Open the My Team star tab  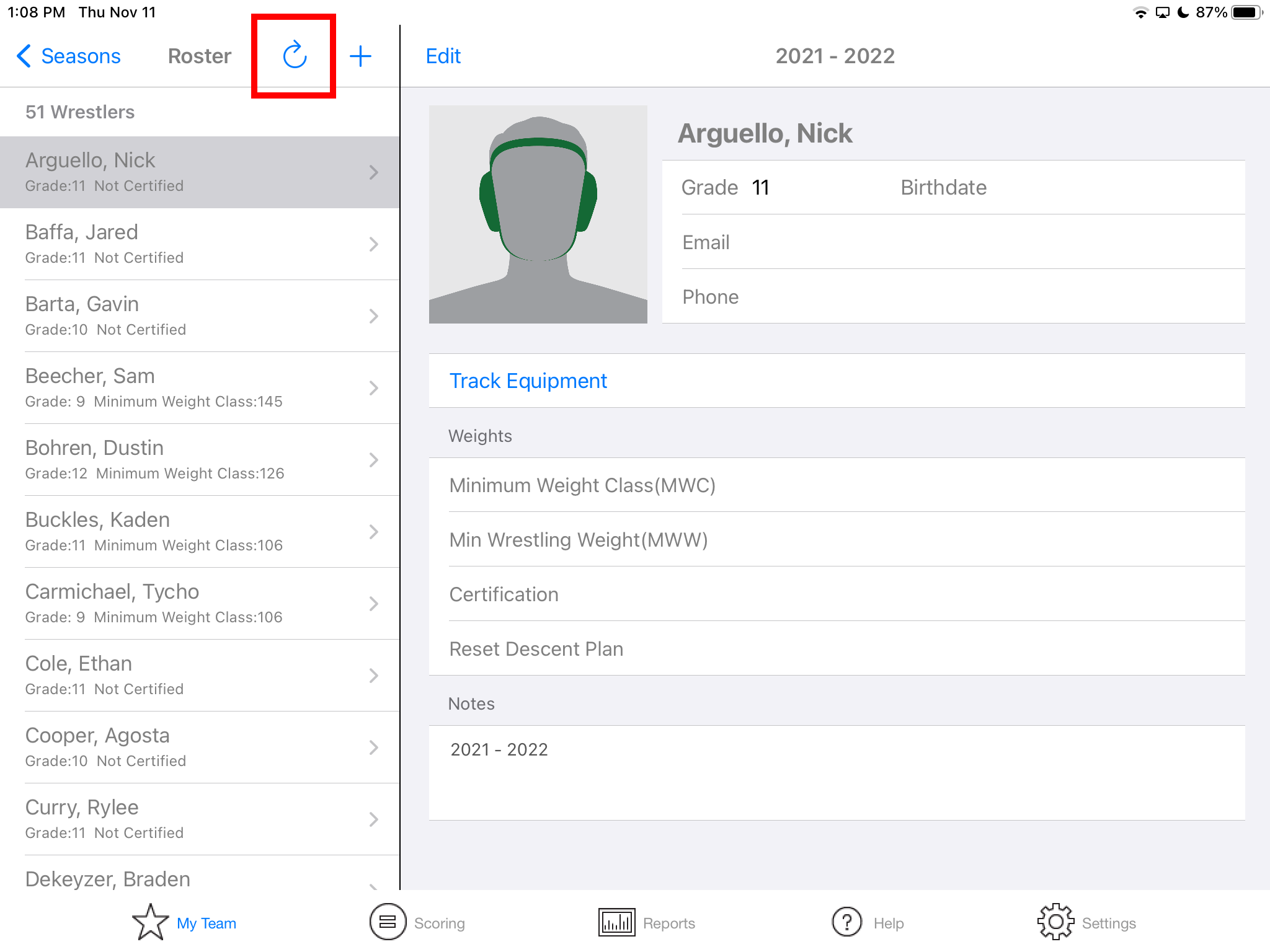point(151,922)
